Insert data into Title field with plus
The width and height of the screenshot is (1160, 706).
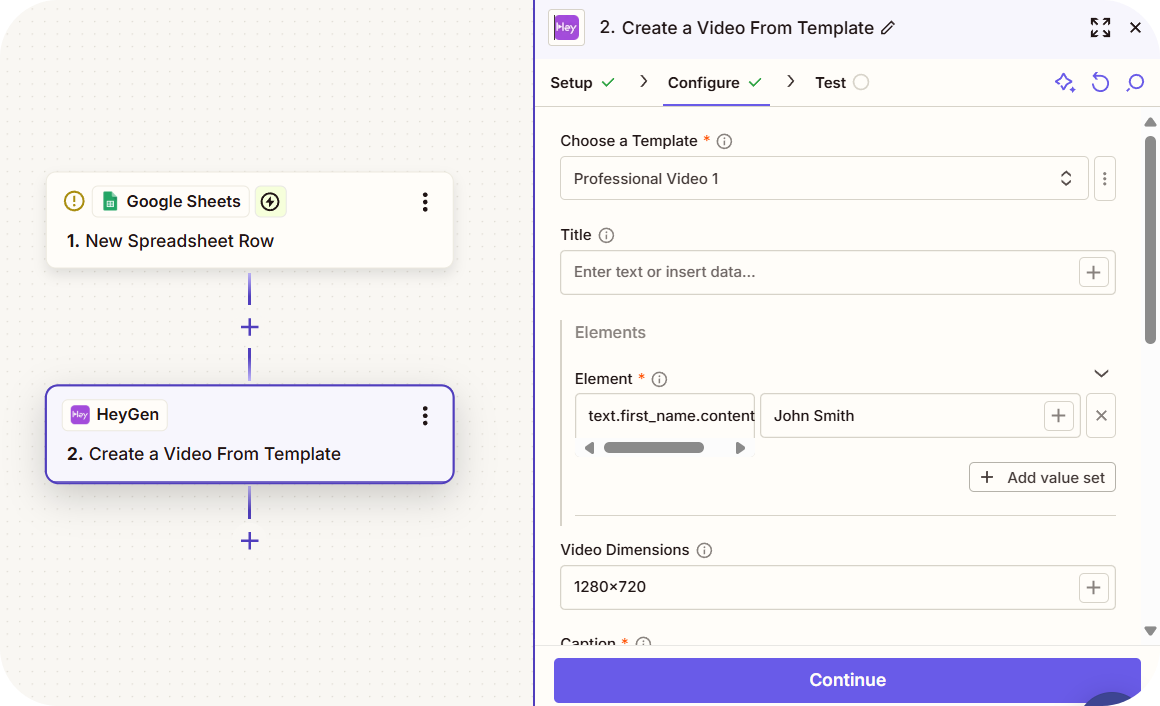point(1093,272)
